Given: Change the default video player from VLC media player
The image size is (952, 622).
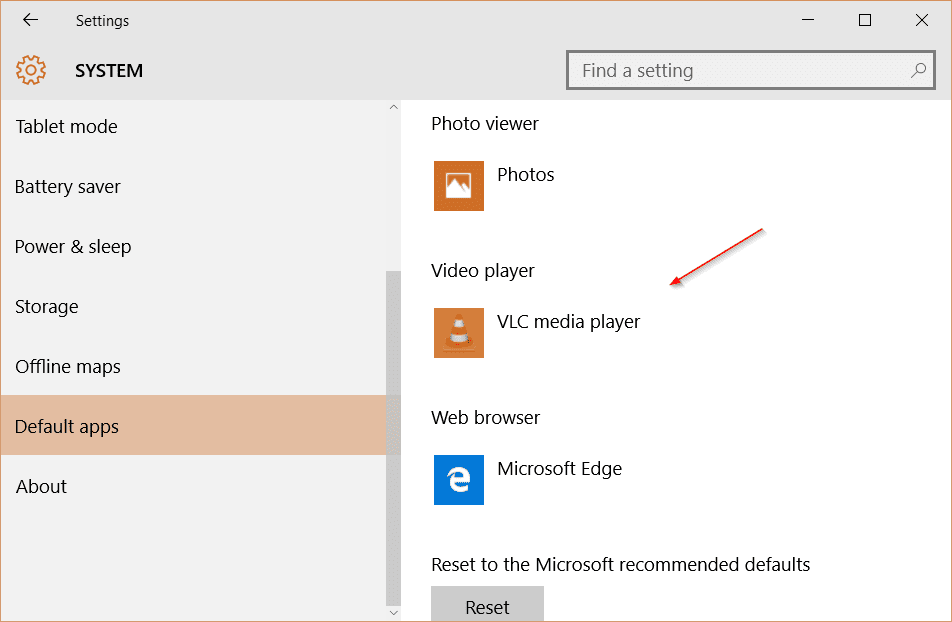Looking at the screenshot, I should click(x=568, y=322).
